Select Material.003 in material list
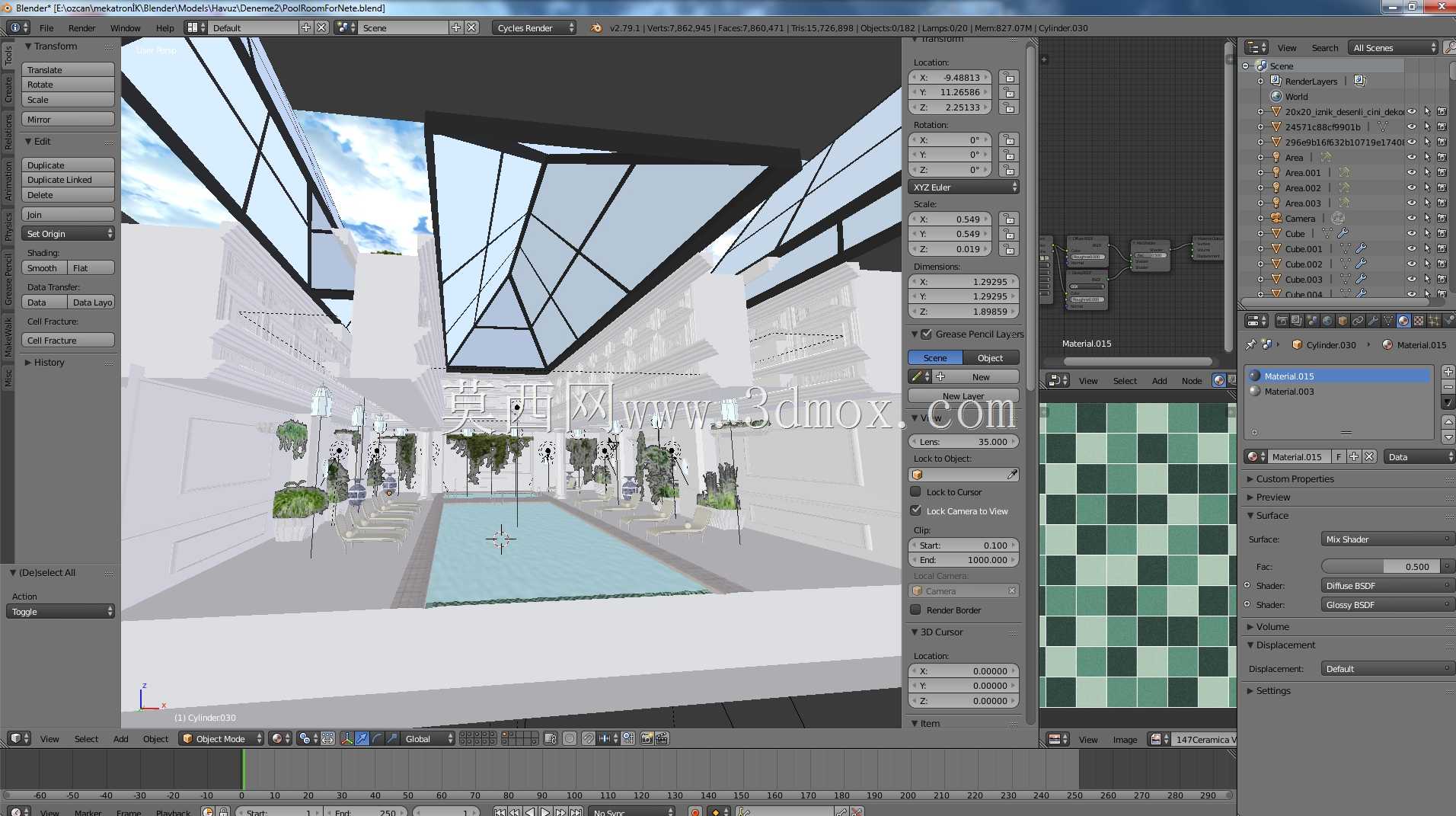The height and width of the screenshot is (816, 1456). tap(1339, 391)
